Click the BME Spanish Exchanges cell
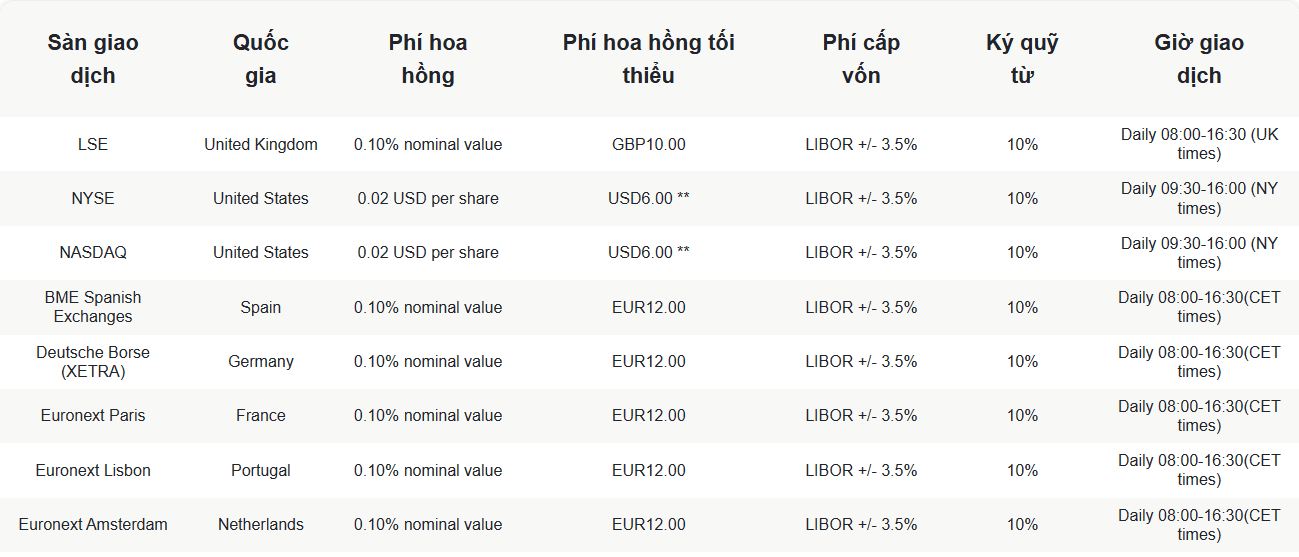The height and width of the screenshot is (557, 1299). point(93,307)
